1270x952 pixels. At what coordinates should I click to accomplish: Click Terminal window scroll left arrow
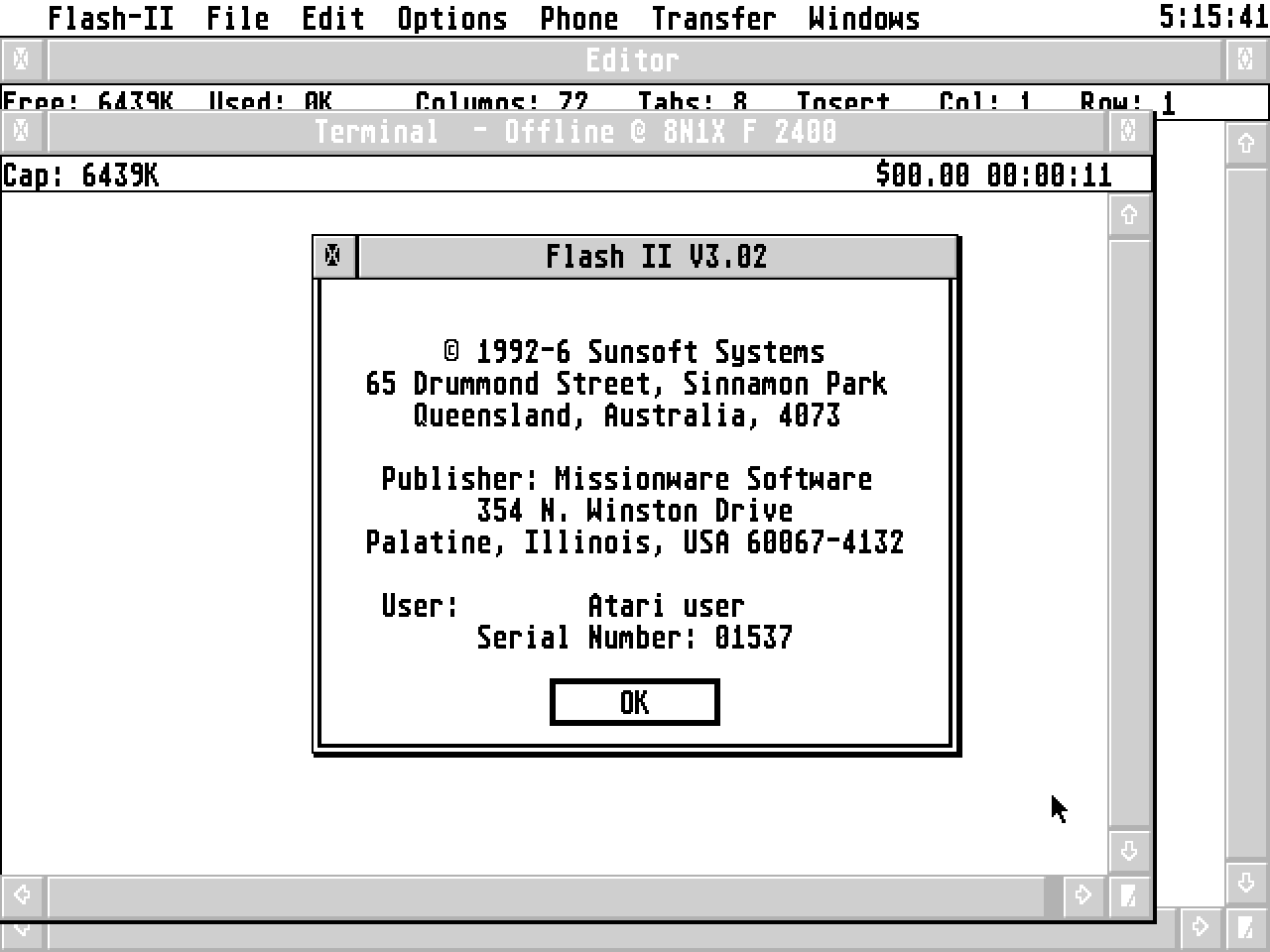pyautogui.click(x=22, y=895)
